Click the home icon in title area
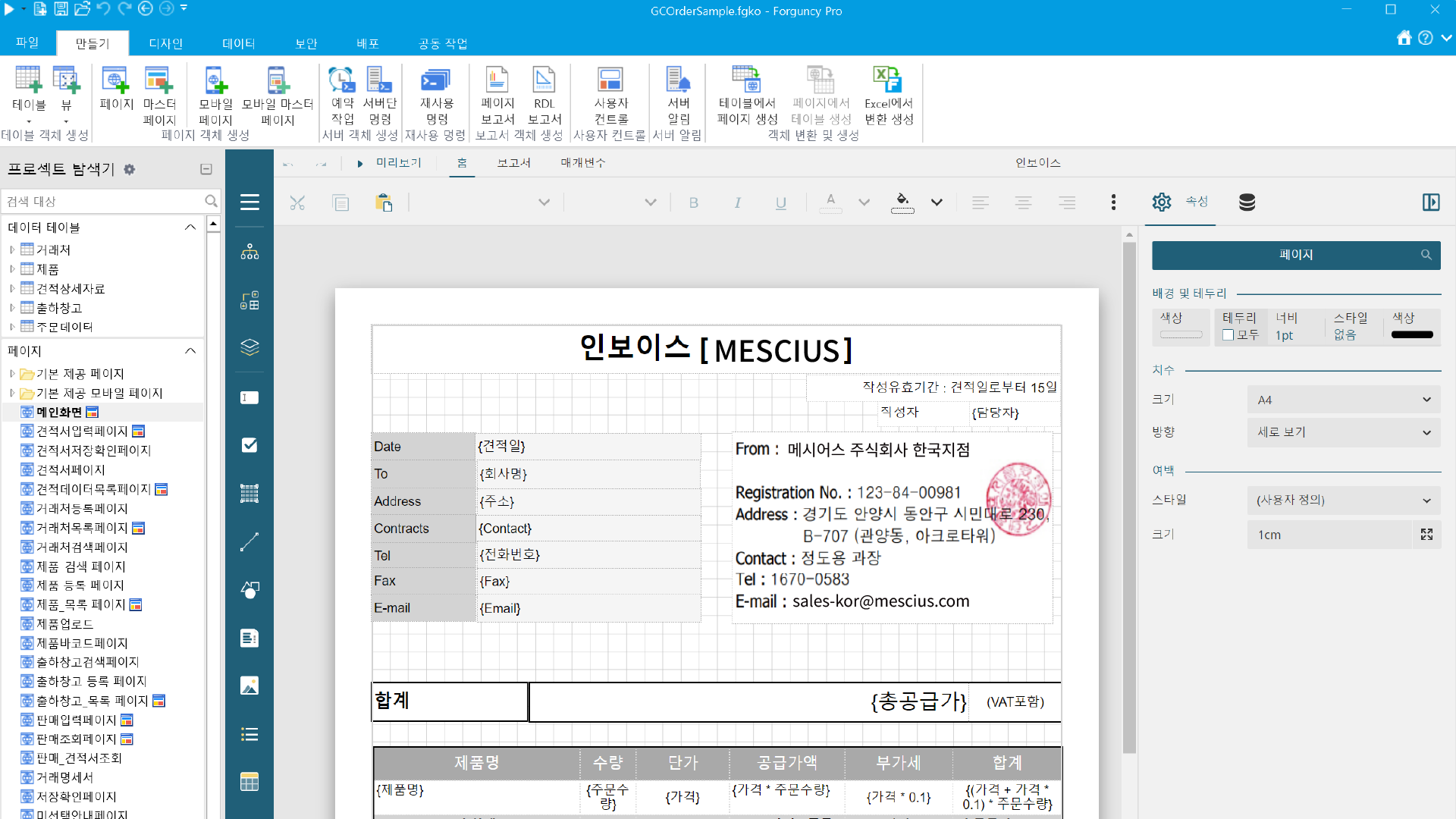Viewport: 1456px width, 819px height. (x=1404, y=38)
